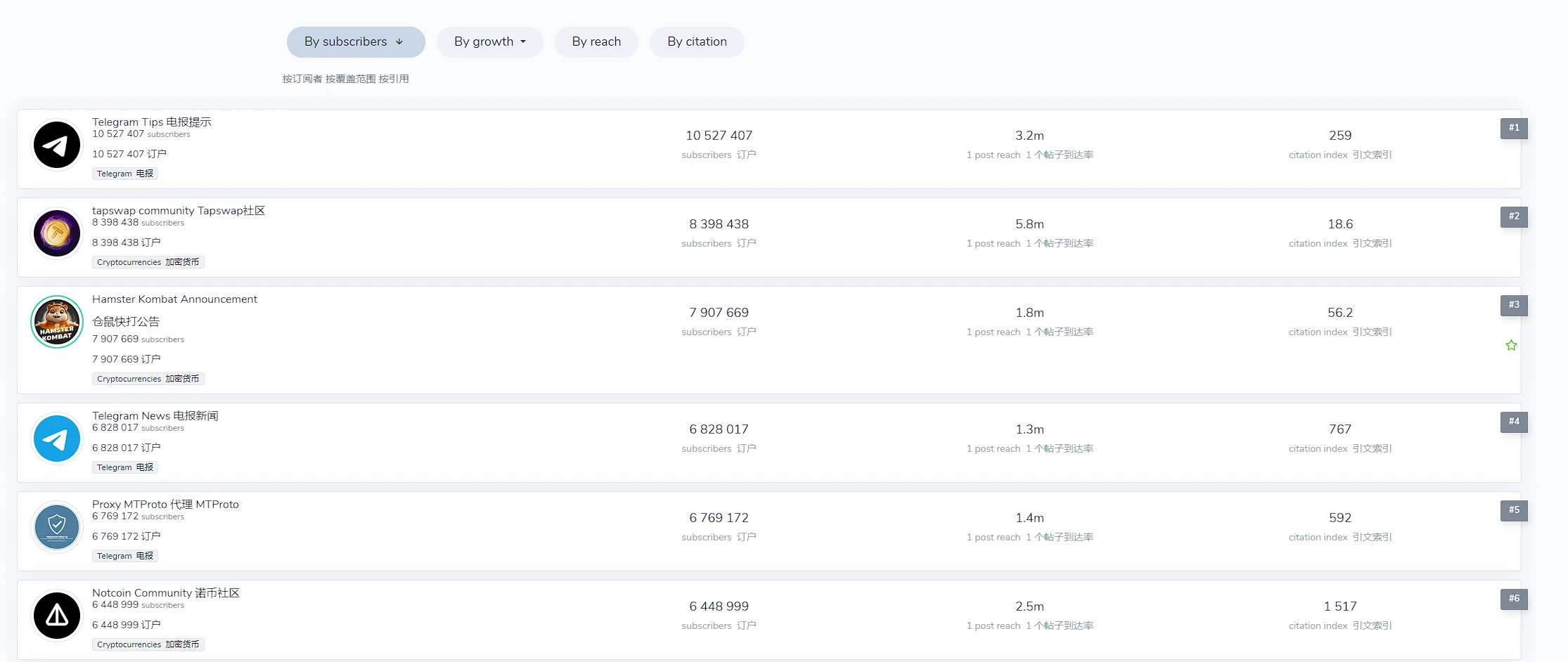
Task: Click the Hamster Kombat Announcement title
Action: pos(174,299)
